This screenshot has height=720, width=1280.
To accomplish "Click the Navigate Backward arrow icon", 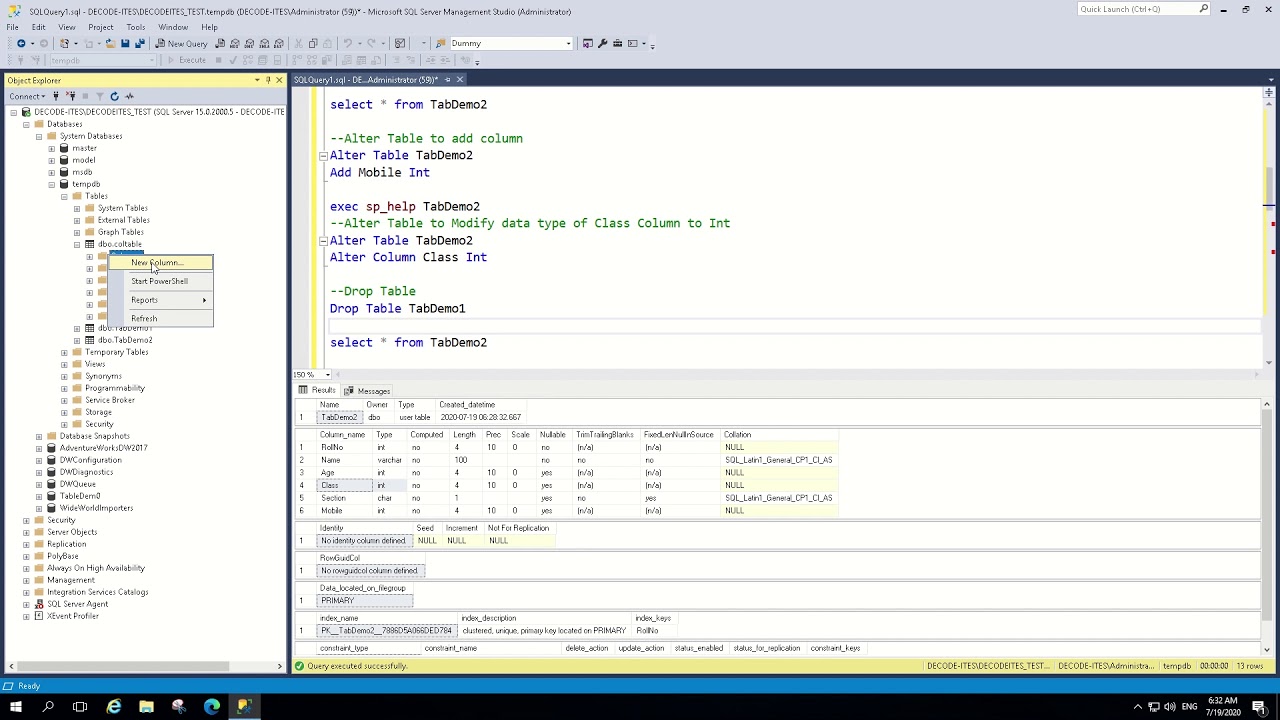I will point(21,43).
